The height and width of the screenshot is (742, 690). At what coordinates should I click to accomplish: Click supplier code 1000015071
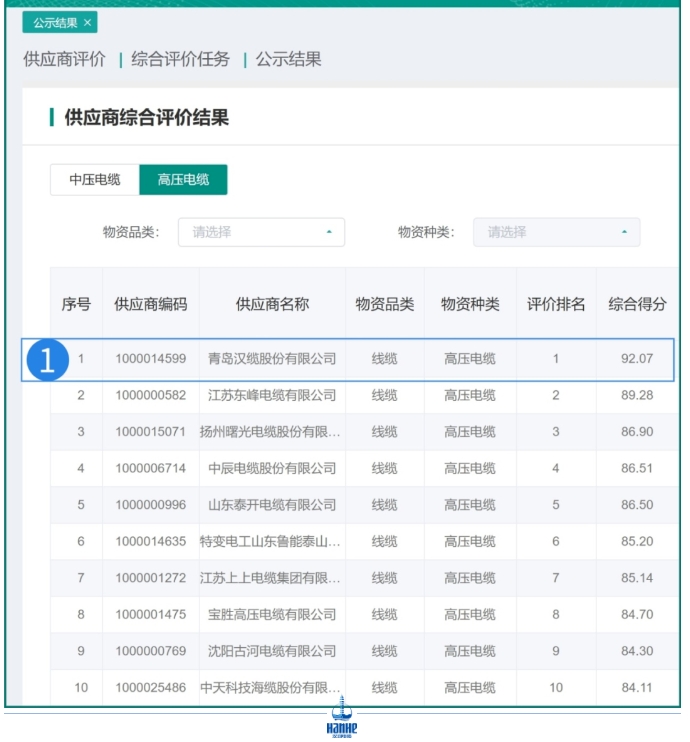click(150, 432)
